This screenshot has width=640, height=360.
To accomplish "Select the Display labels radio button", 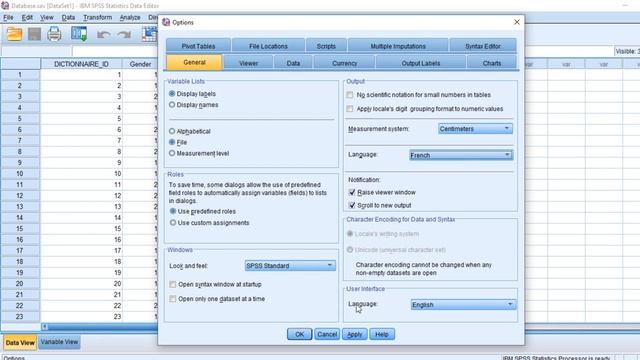I will point(172,94).
